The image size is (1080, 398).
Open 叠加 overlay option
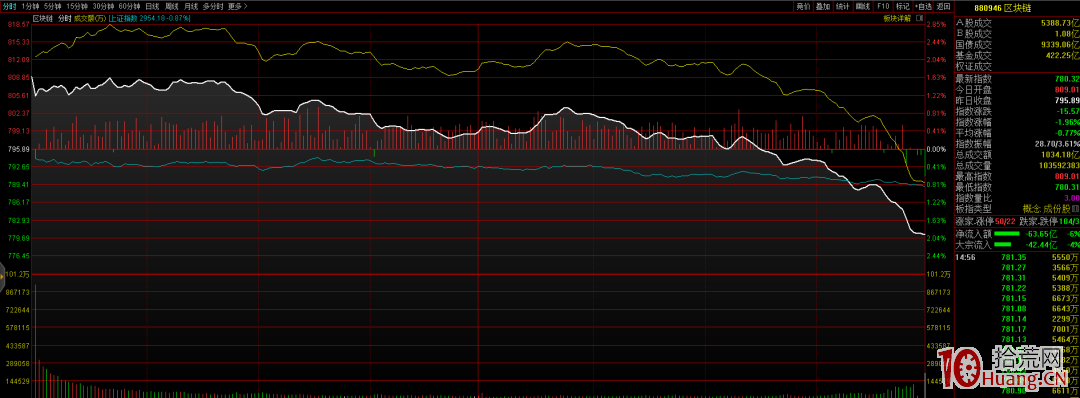pos(822,6)
